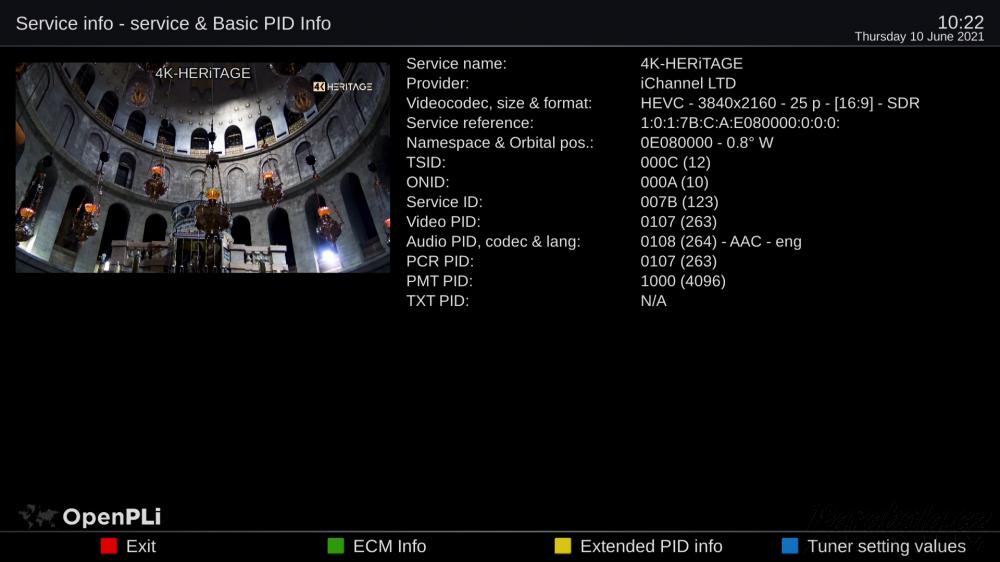This screenshot has width=1000, height=562.
Task: Select the Service ID label
Action: coord(445,202)
